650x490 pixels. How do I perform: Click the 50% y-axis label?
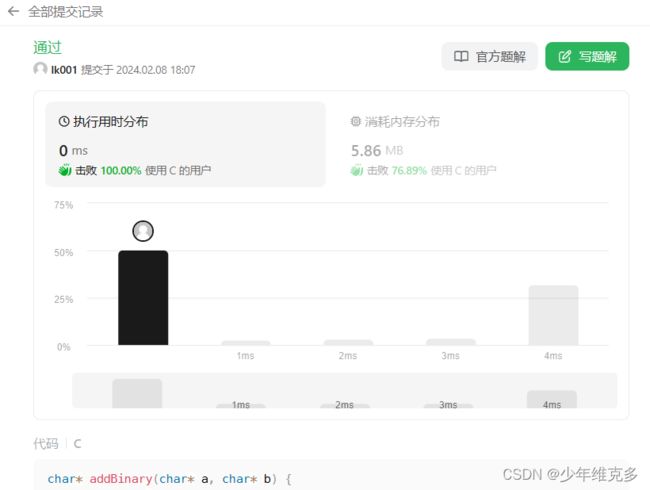click(x=63, y=252)
